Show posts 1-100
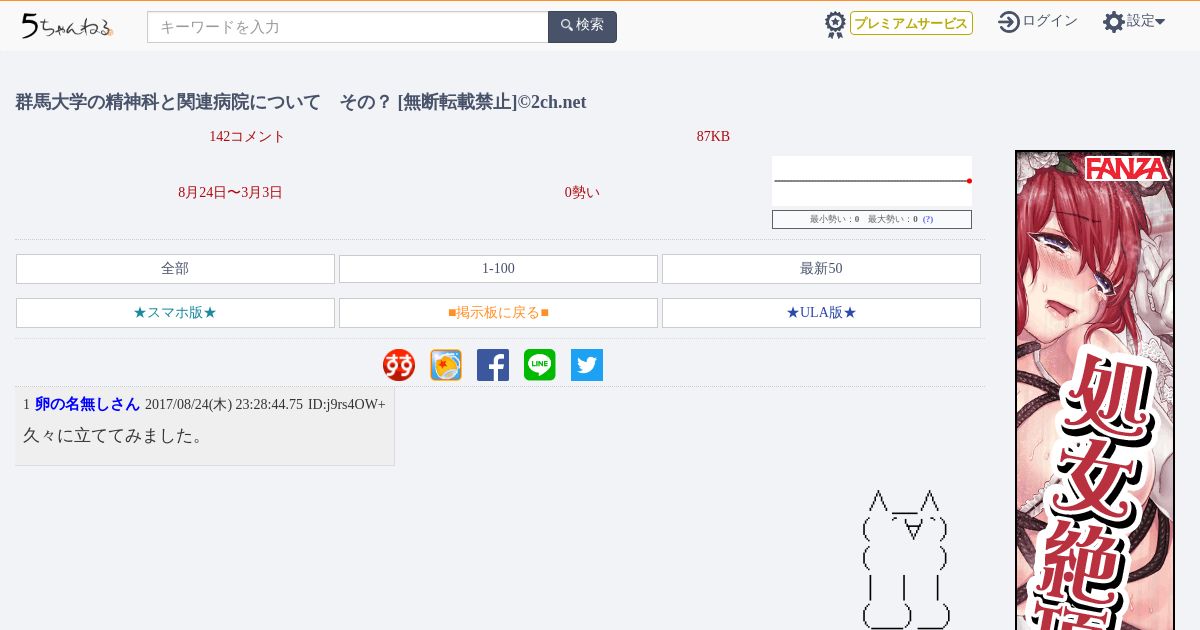Screen dimensions: 1200x630 [x=498, y=269]
